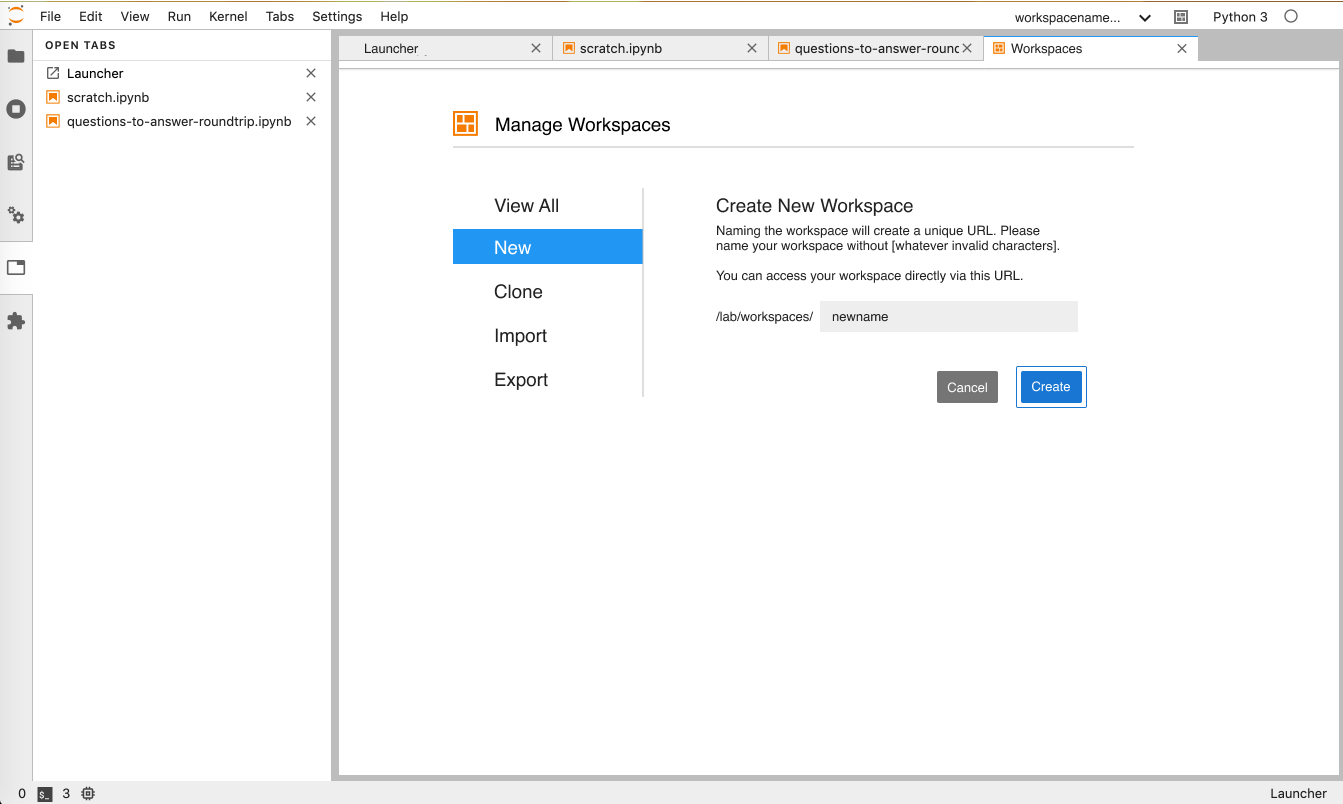The image size is (1343, 804).
Task: Click the kernel chip icon in status bar
Action: [88, 794]
